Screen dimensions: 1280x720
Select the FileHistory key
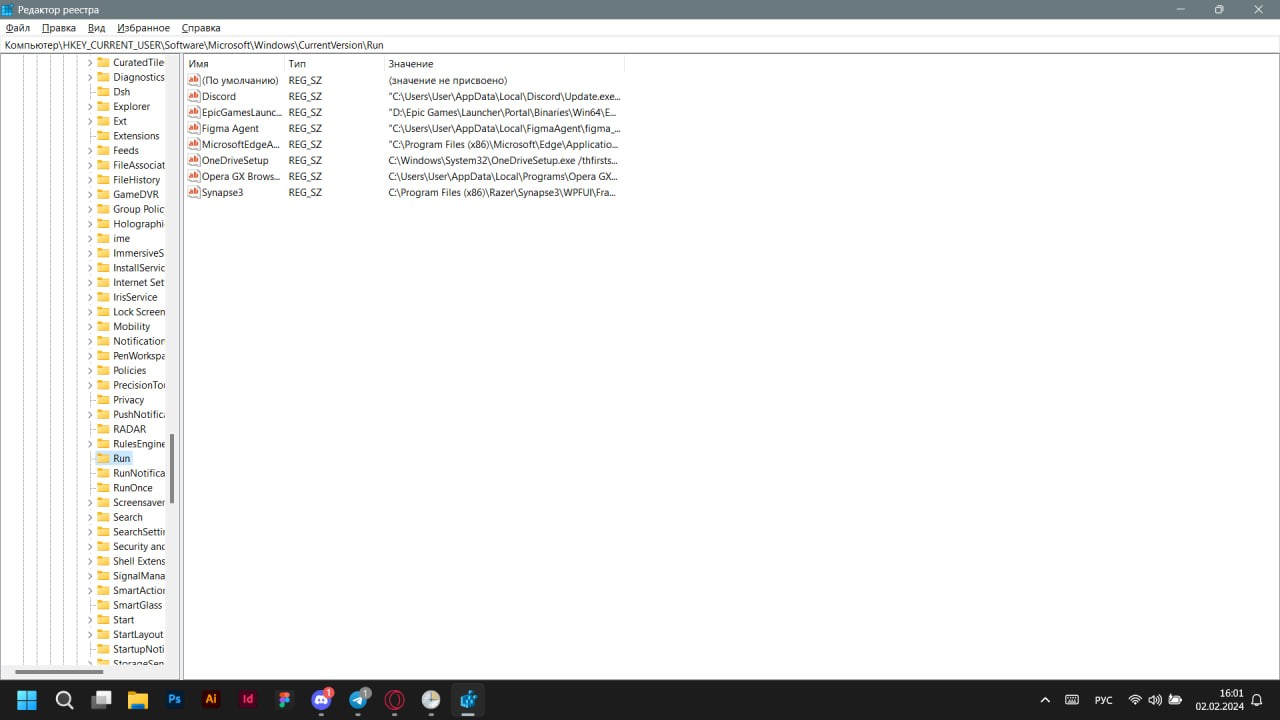click(x=136, y=180)
